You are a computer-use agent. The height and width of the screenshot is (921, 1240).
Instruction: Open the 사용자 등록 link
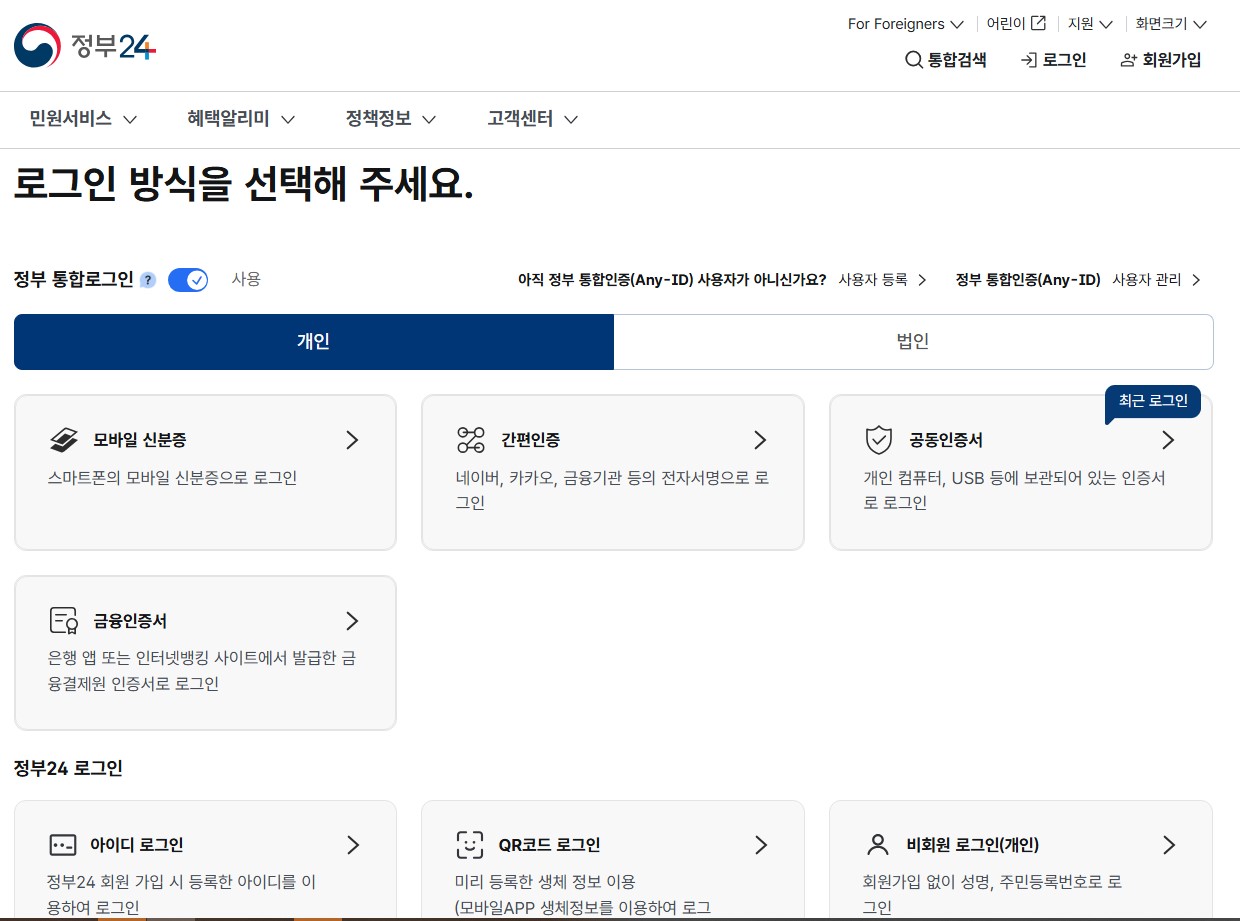click(x=882, y=280)
